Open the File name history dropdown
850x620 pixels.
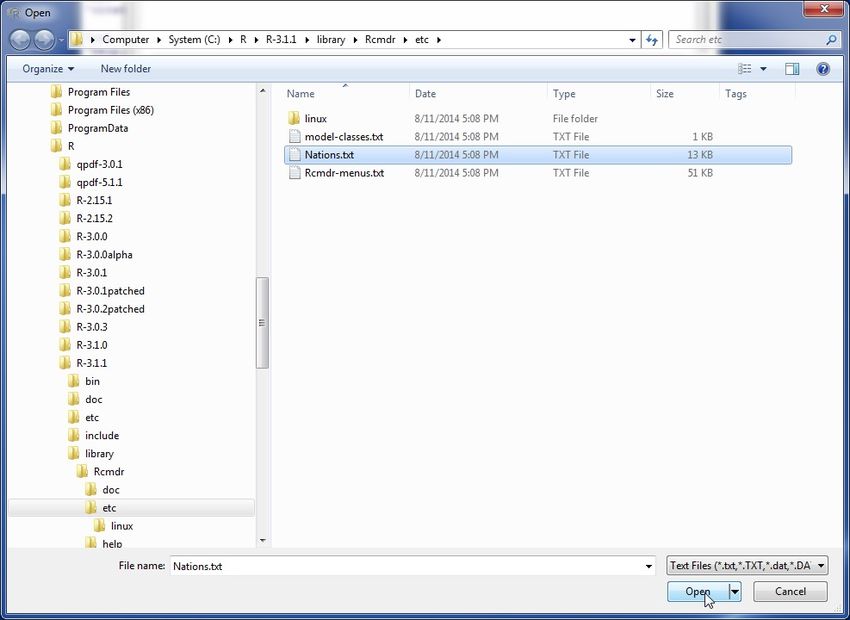[x=648, y=566]
